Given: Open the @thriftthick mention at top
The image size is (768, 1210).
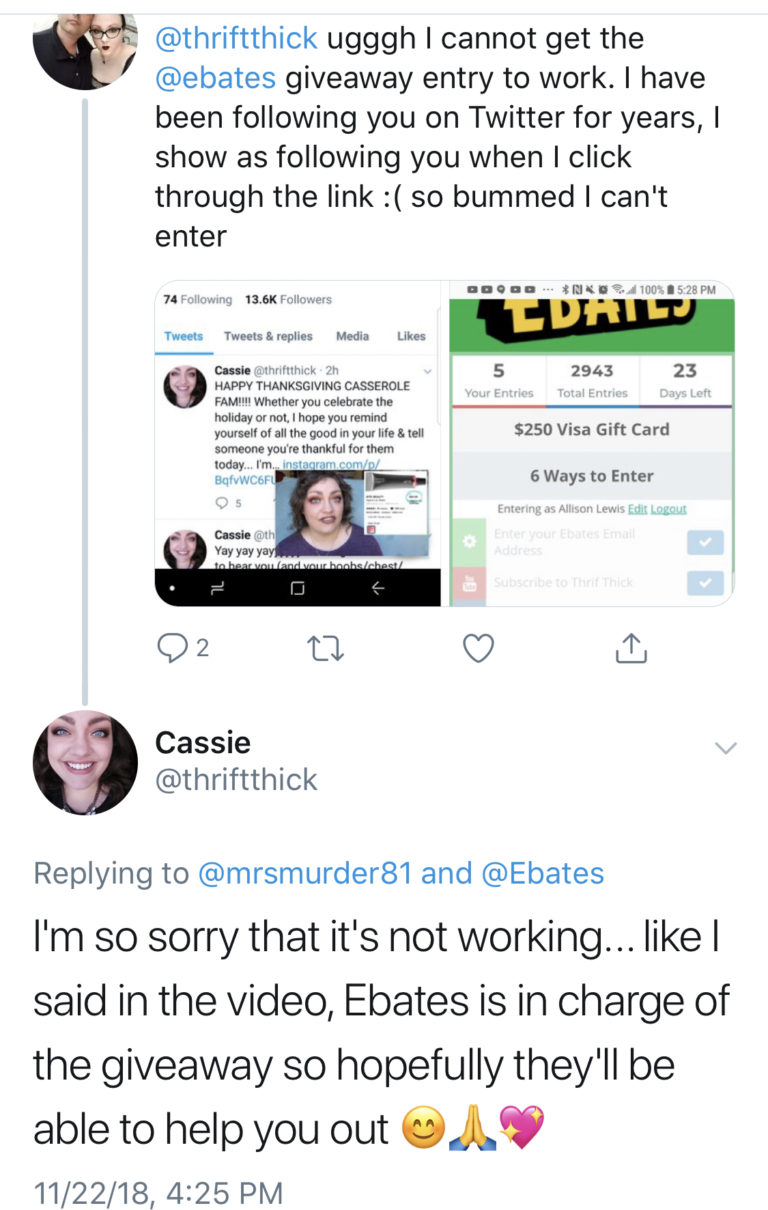Looking at the screenshot, I should point(236,38).
